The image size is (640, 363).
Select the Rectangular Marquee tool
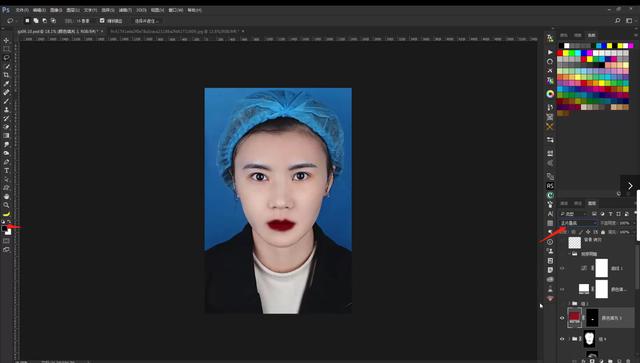[6, 49]
